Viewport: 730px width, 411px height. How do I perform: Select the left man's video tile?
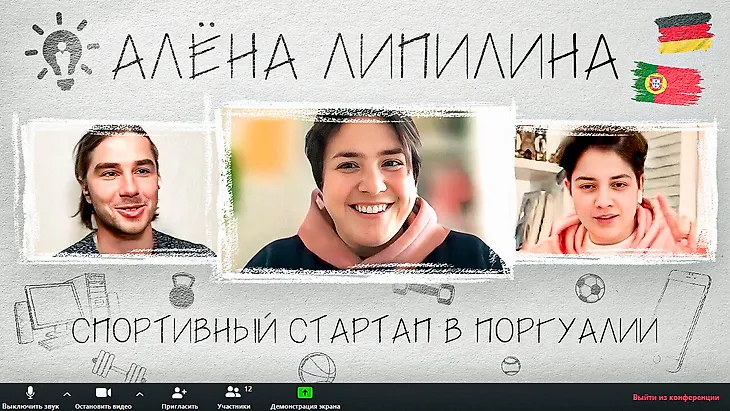click(117, 190)
